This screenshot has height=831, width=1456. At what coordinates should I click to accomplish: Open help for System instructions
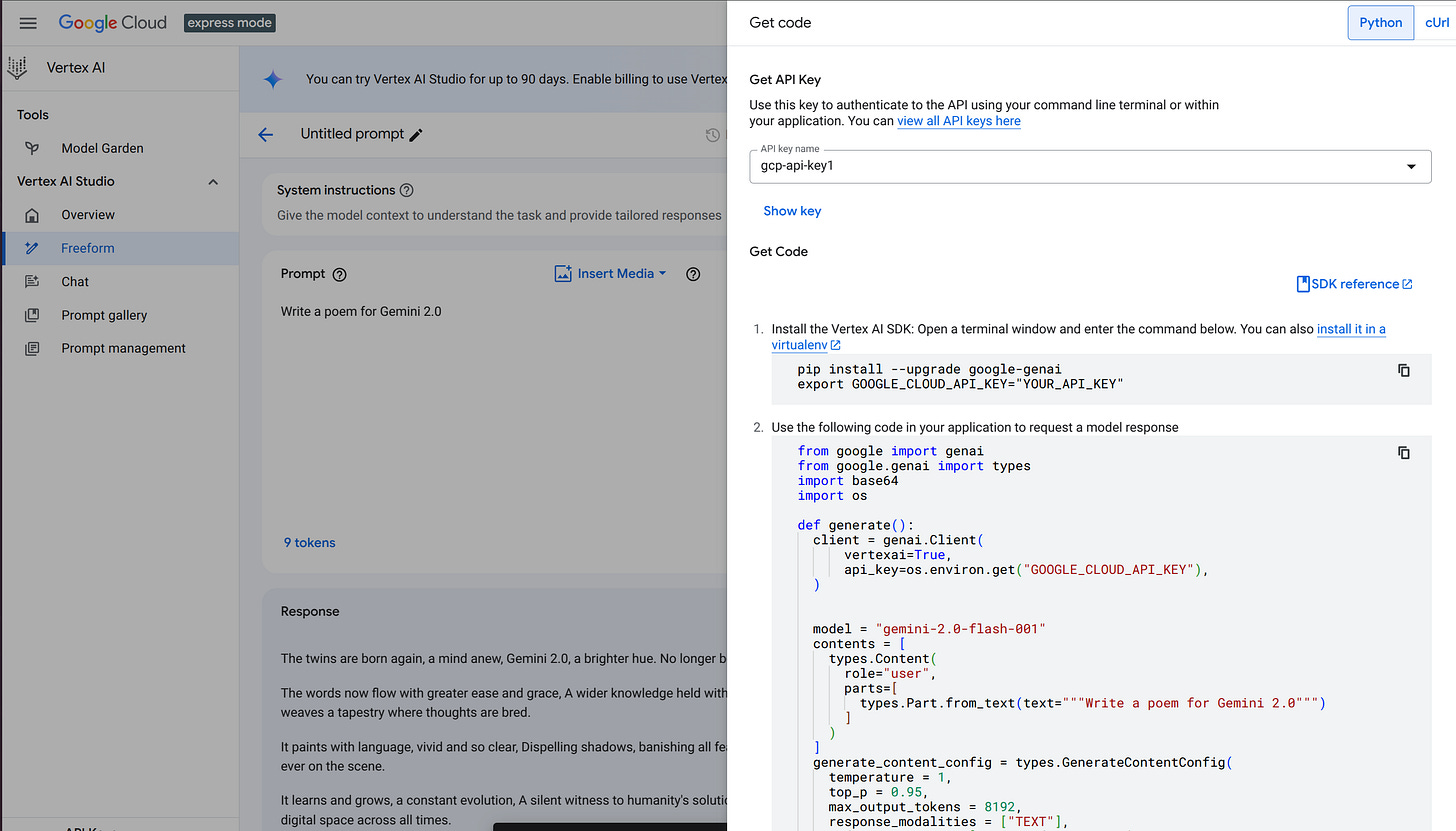tap(406, 190)
